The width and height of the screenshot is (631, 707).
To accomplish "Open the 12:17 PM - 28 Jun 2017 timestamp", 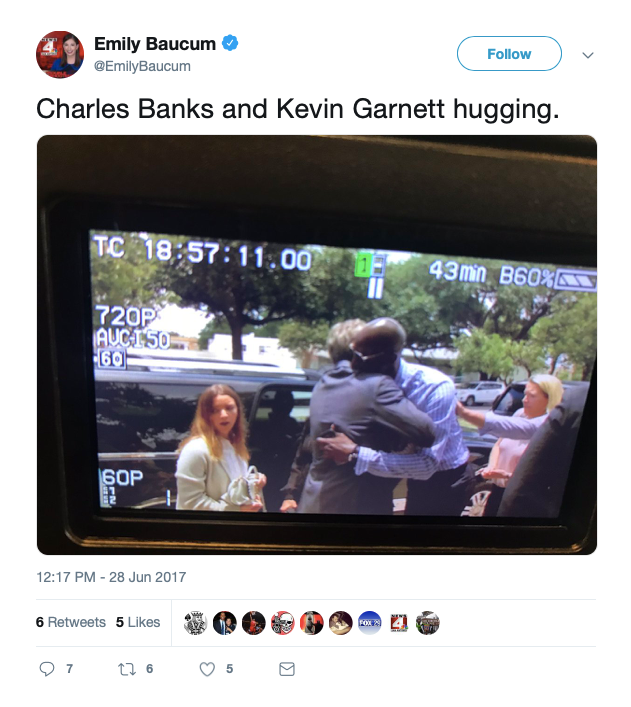I will click(x=111, y=577).
